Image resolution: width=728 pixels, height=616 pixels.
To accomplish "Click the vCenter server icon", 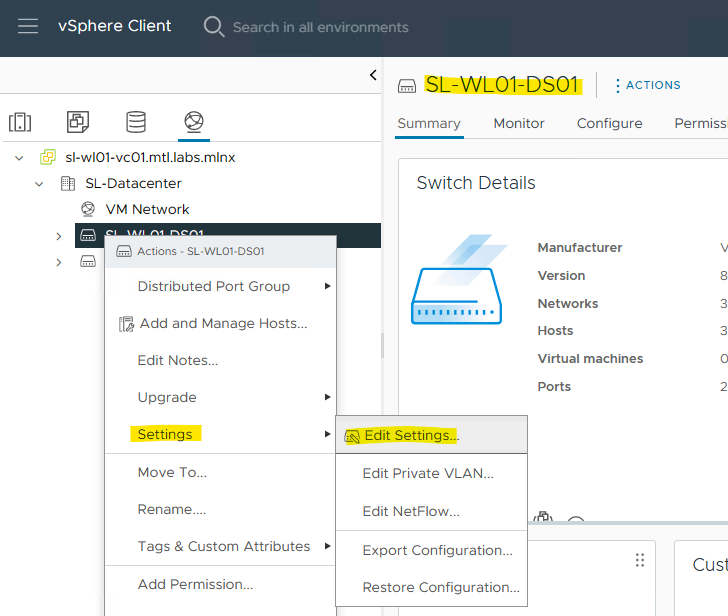I will pyautogui.click(x=48, y=157).
